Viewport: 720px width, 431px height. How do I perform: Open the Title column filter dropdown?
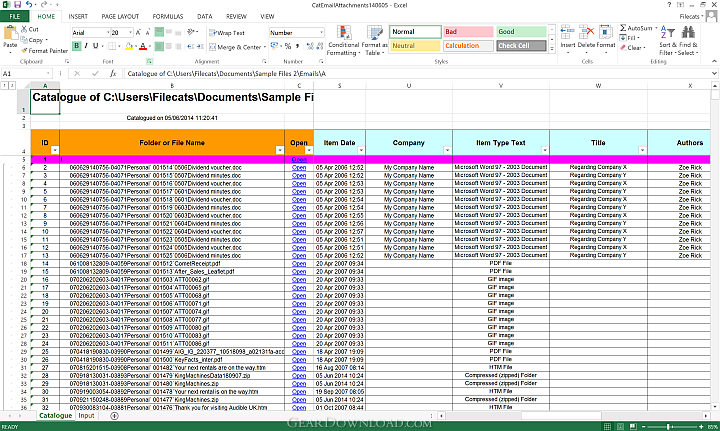coord(642,150)
